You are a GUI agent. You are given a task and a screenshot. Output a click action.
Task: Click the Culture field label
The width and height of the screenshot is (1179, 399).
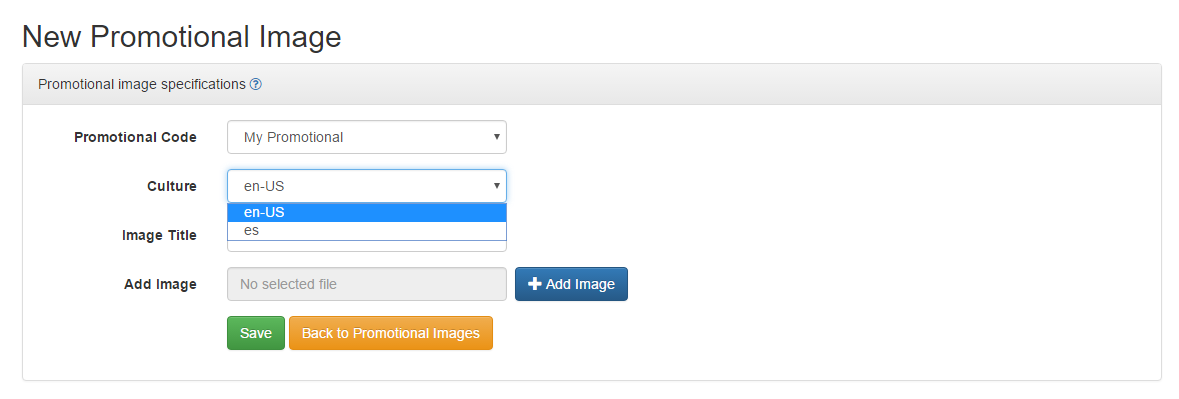[172, 186]
